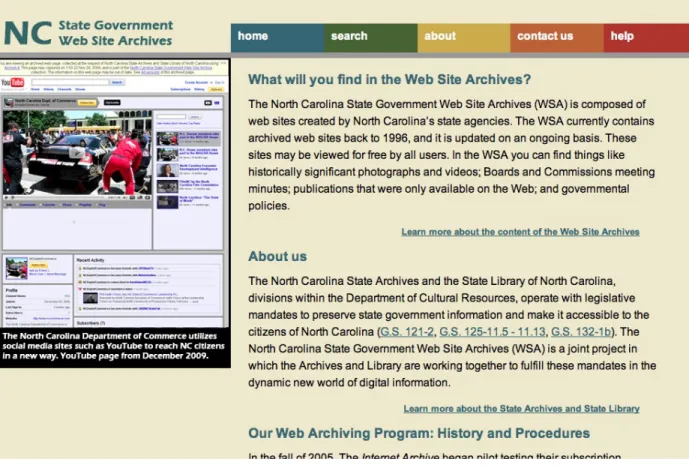Click the 'What will you find' heading
The image size is (689, 471).
click(x=389, y=80)
